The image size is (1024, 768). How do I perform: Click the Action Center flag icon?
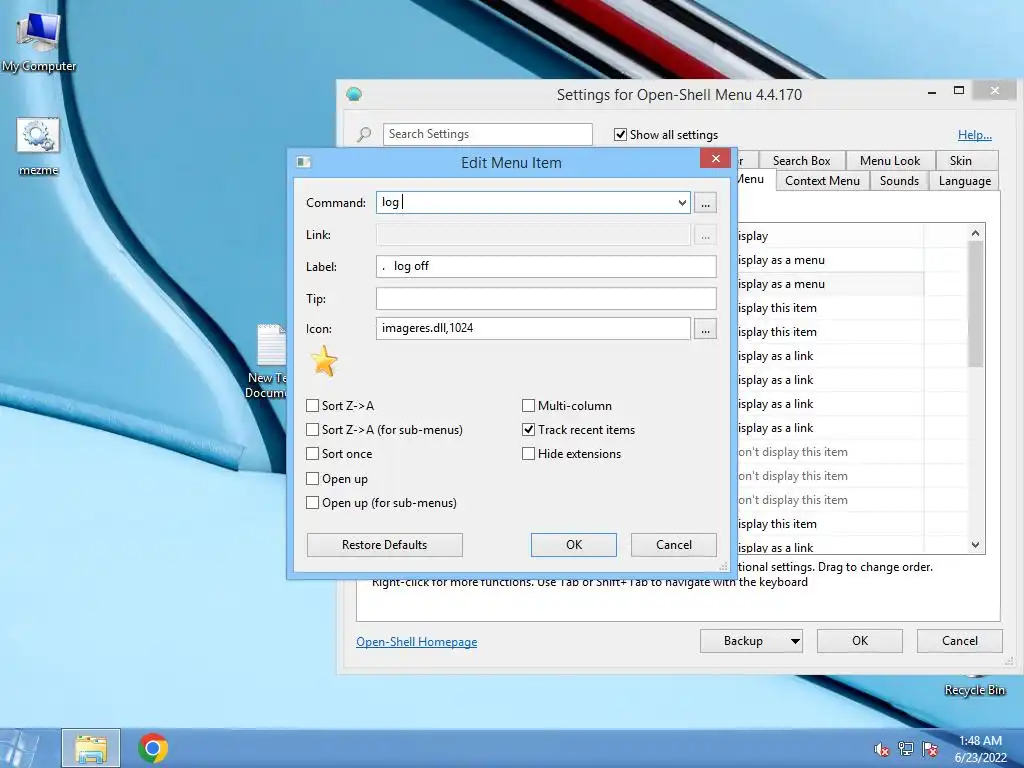coord(930,749)
